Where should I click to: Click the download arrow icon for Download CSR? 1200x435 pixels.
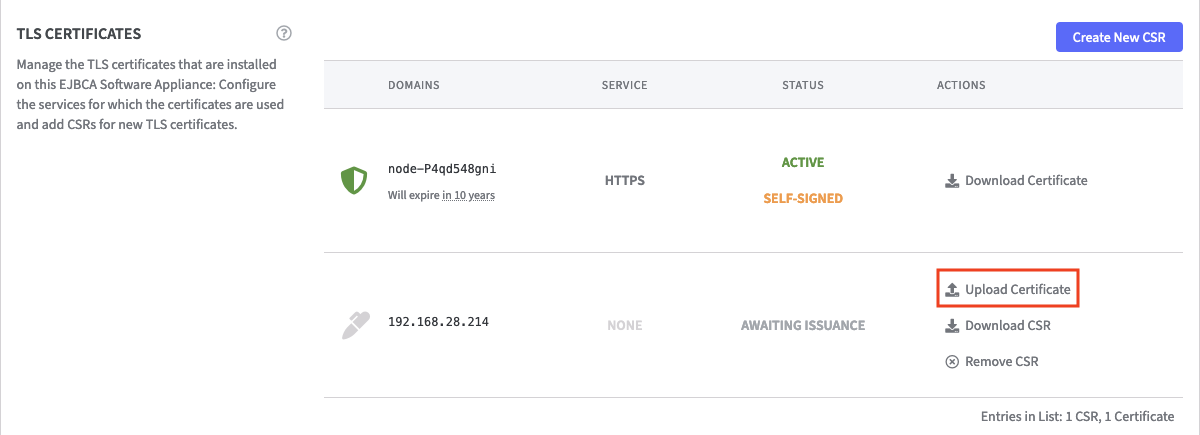click(952, 326)
